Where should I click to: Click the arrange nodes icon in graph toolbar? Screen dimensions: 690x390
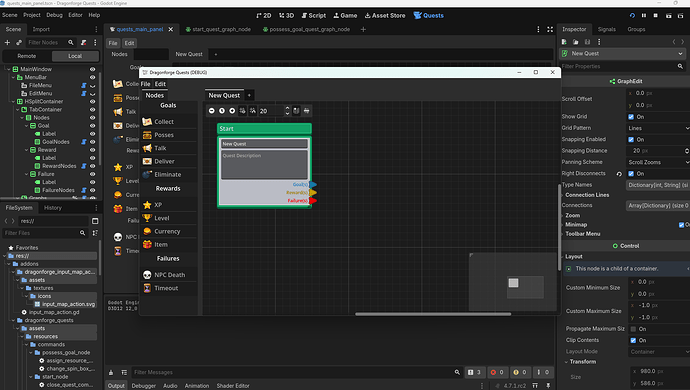307,111
